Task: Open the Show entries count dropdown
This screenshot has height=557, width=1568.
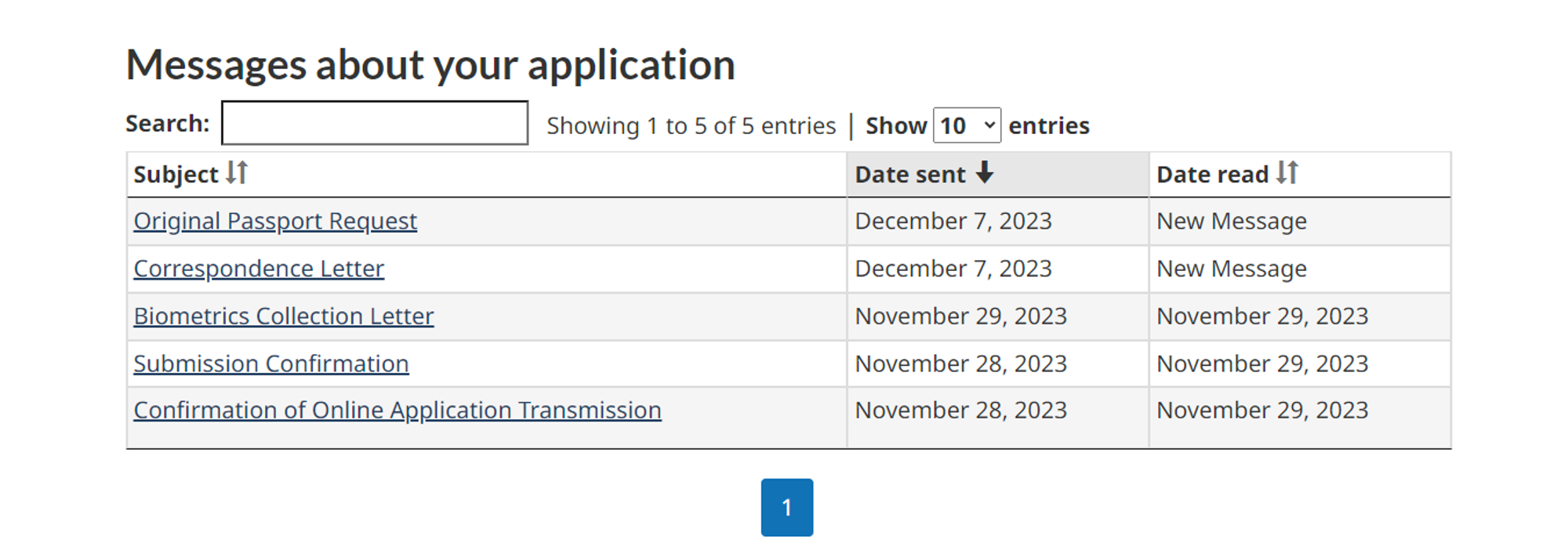Action: [967, 125]
